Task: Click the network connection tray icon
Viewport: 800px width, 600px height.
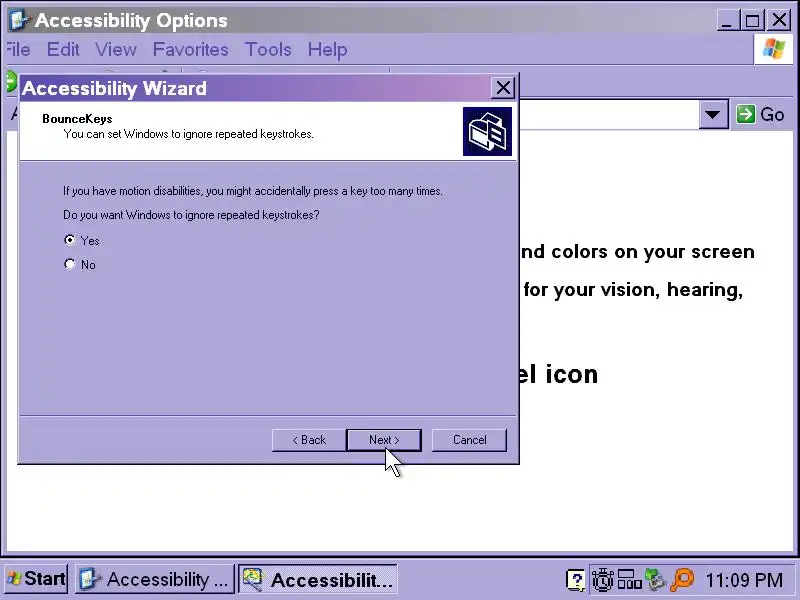Action: pos(655,580)
